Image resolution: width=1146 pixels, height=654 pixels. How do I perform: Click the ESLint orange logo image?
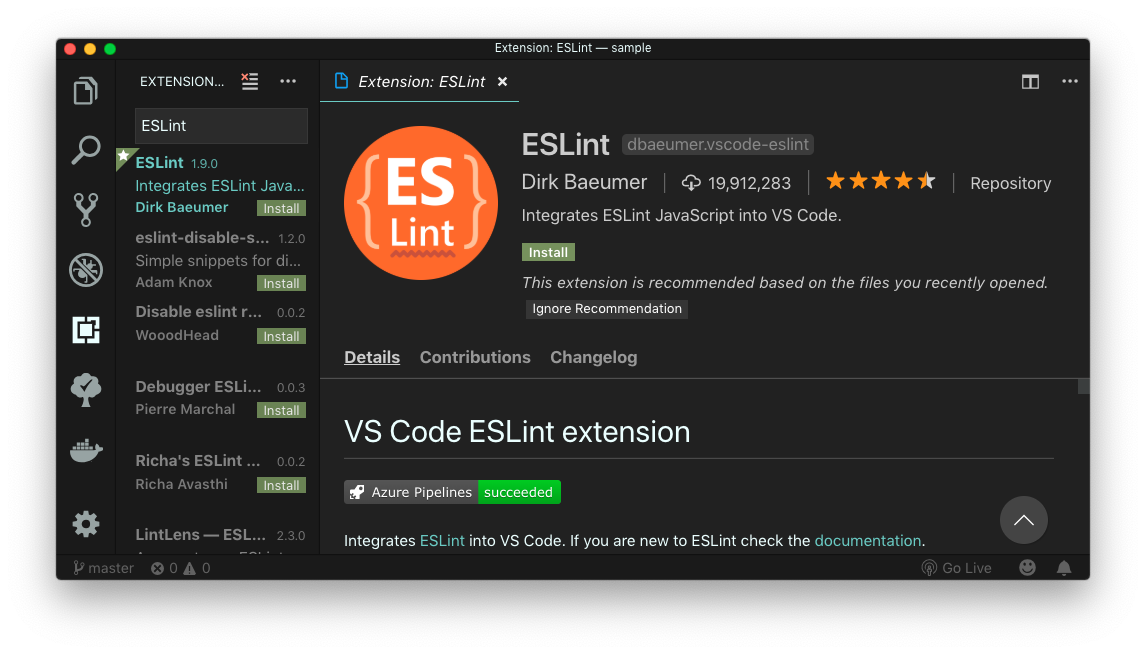point(421,203)
